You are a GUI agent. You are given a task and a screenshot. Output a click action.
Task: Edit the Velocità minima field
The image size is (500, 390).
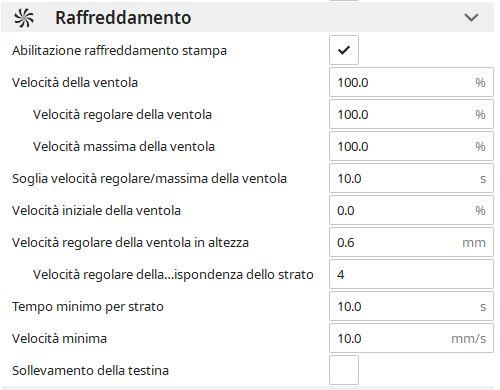(411, 338)
